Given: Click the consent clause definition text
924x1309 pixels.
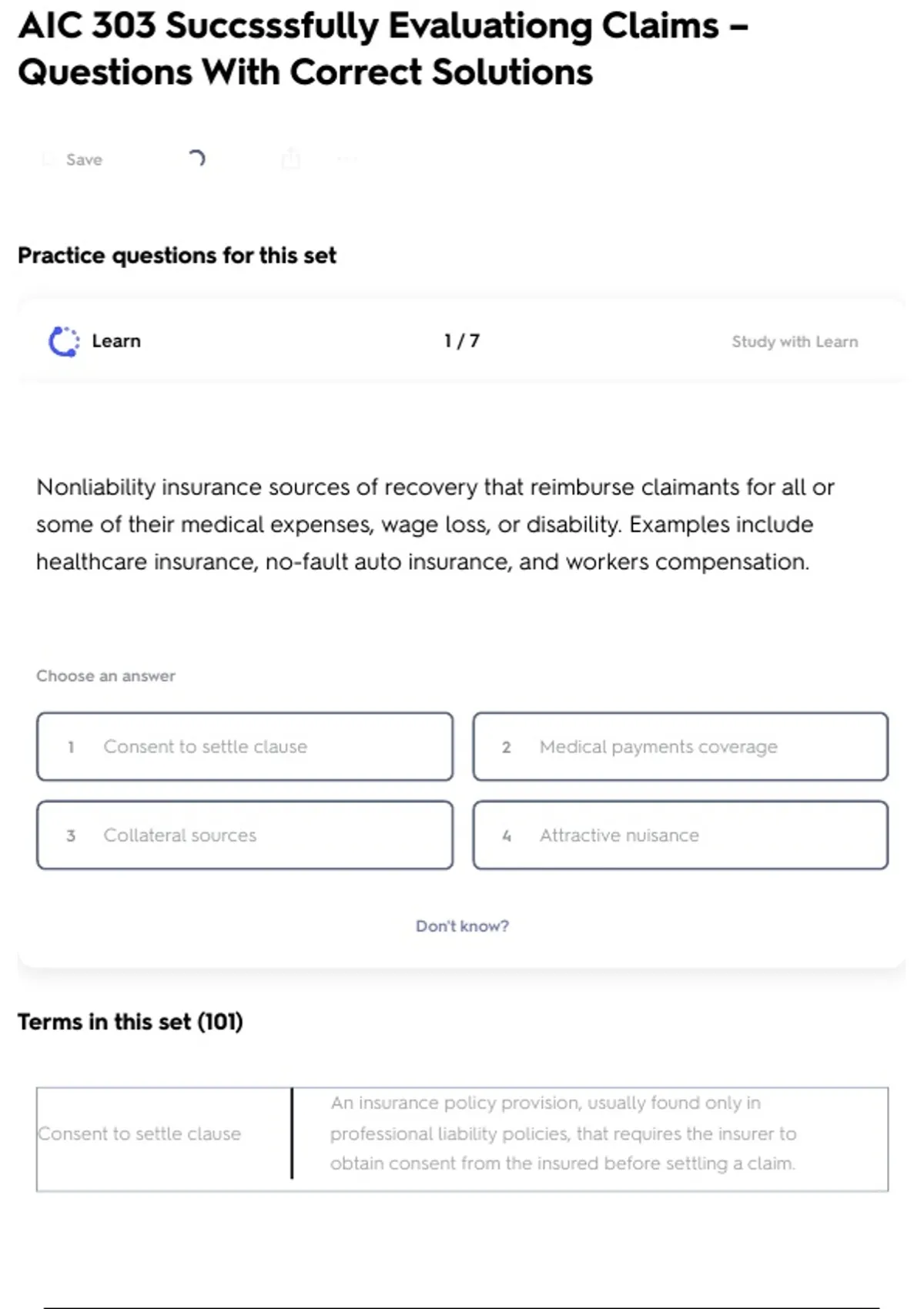Looking at the screenshot, I should [x=563, y=1133].
